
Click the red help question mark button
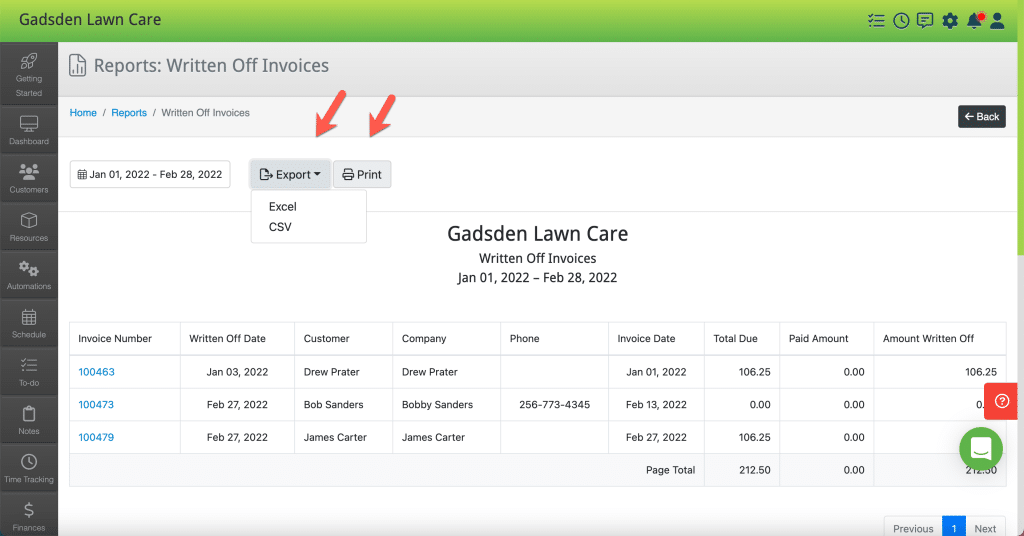pyautogui.click(x=1002, y=401)
